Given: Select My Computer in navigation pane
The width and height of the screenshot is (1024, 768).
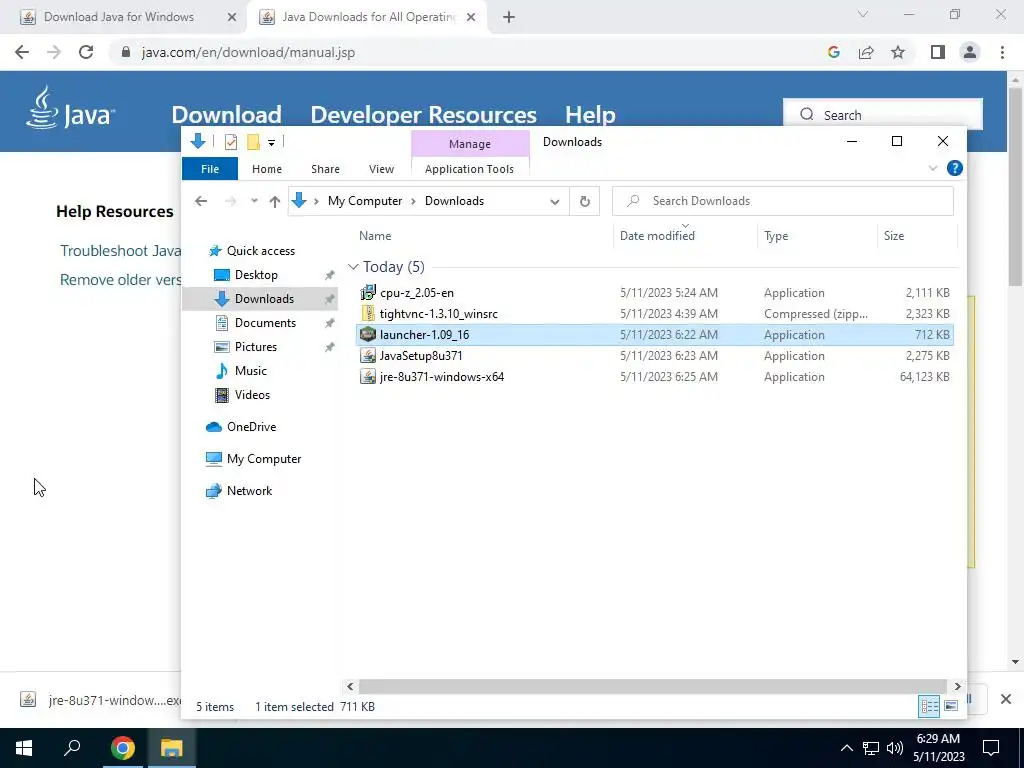Looking at the screenshot, I should click(x=264, y=458).
